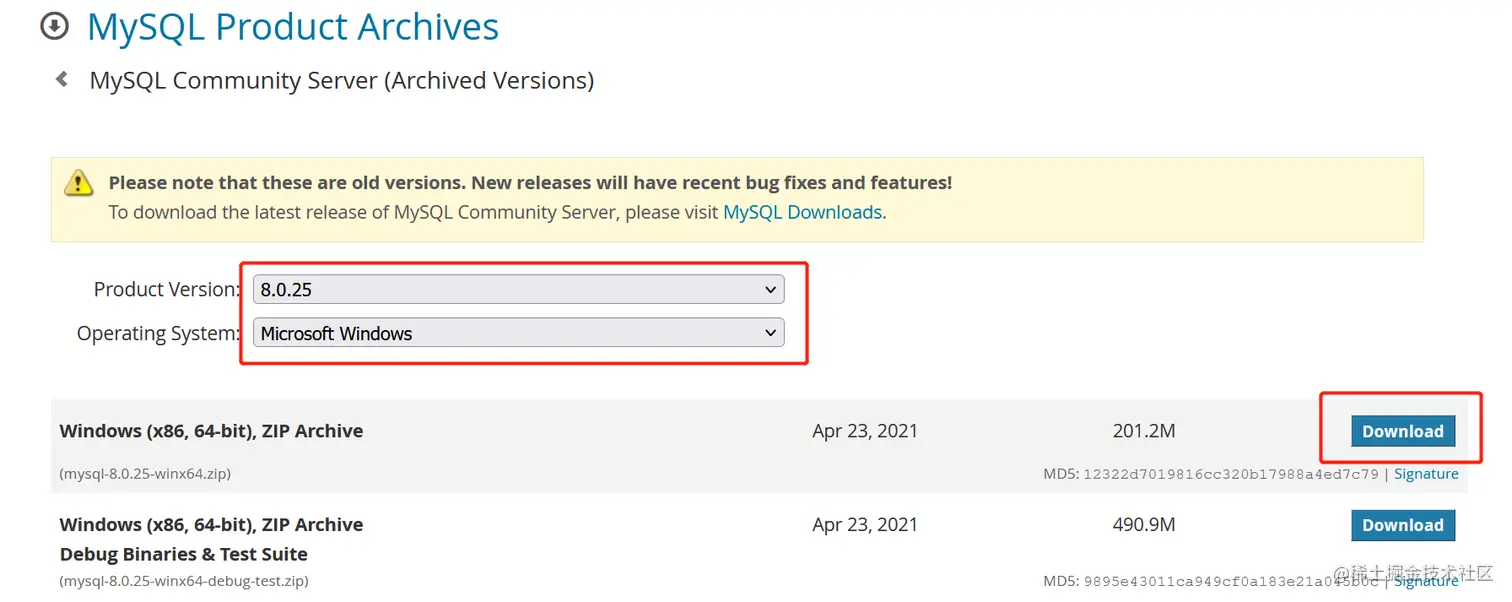1512x602 pixels.
Task: Click the yellow warning triangle icon
Action: coord(79,183)
